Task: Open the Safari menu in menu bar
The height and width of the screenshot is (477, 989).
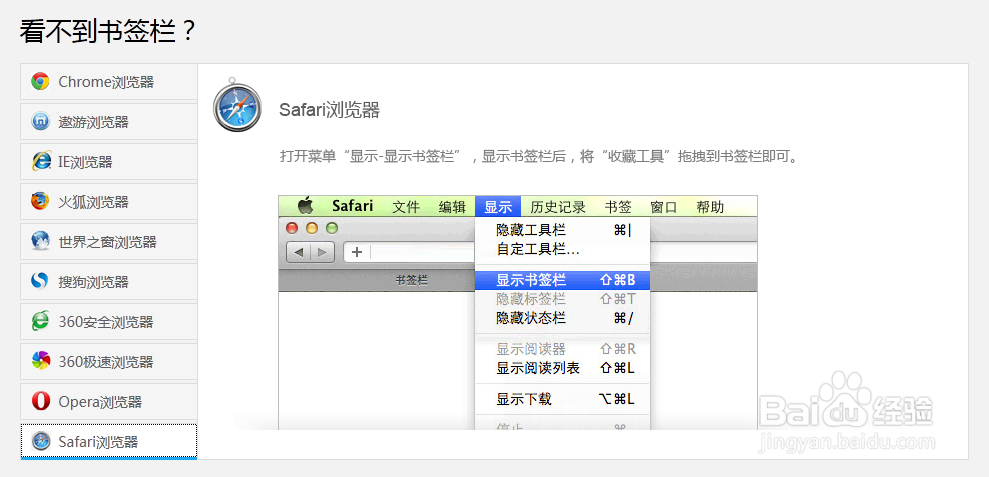Action: (x=353, y=206)
